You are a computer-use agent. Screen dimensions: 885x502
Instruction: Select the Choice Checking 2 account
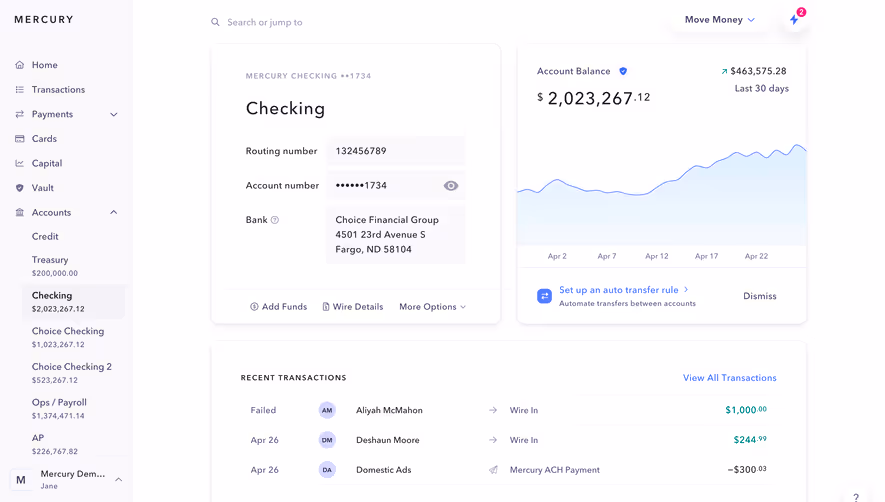[72, 373]
